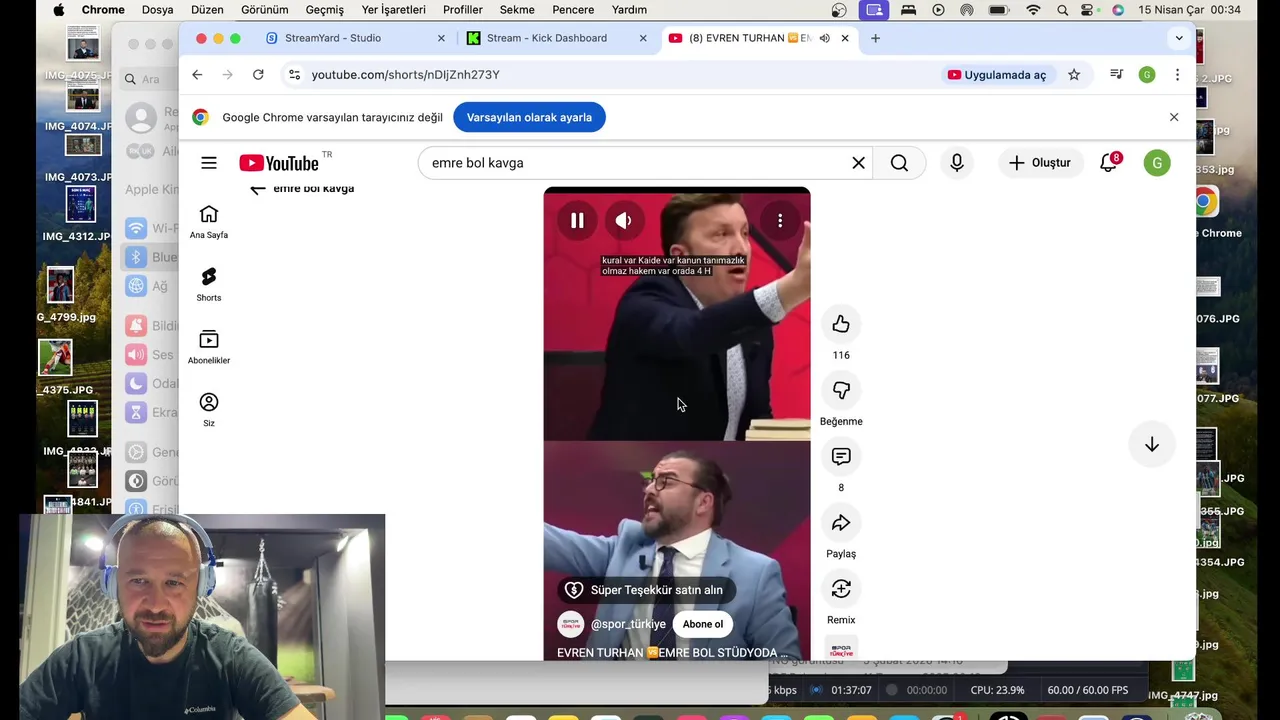Pause the YouTube Short video
The image size is (1280, 720).
577,221
